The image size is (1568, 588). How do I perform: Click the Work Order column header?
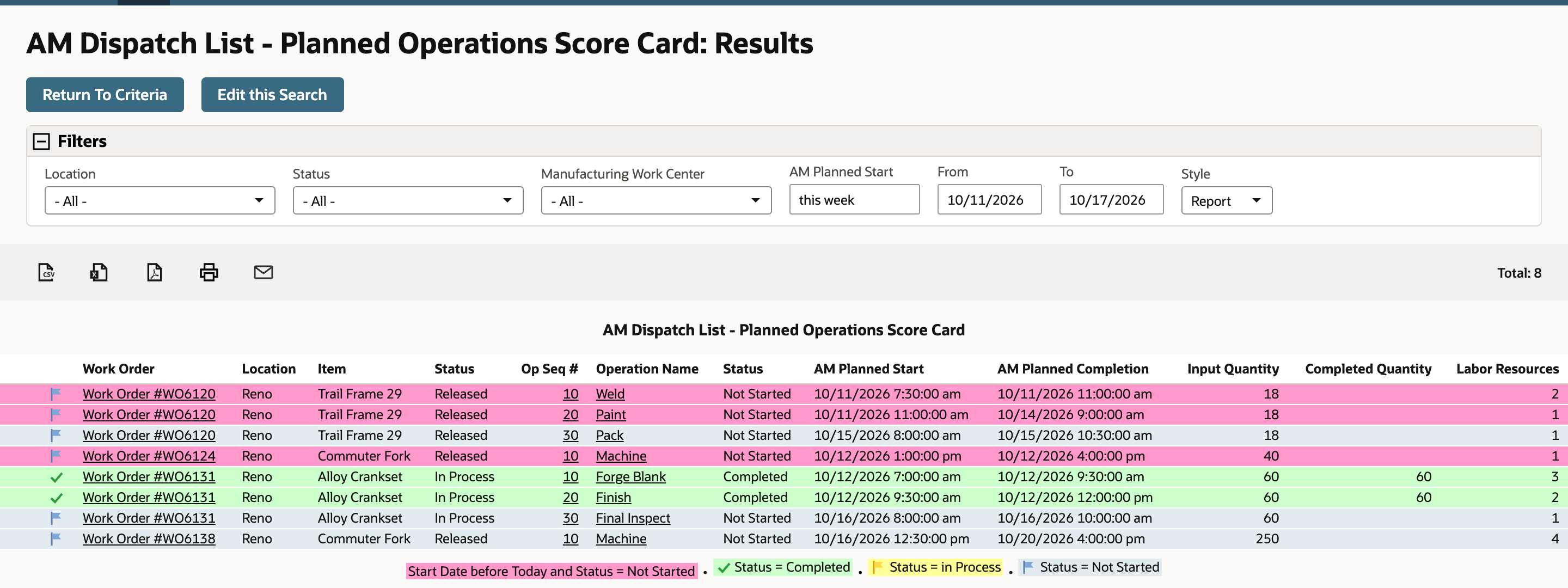(119, 369)
